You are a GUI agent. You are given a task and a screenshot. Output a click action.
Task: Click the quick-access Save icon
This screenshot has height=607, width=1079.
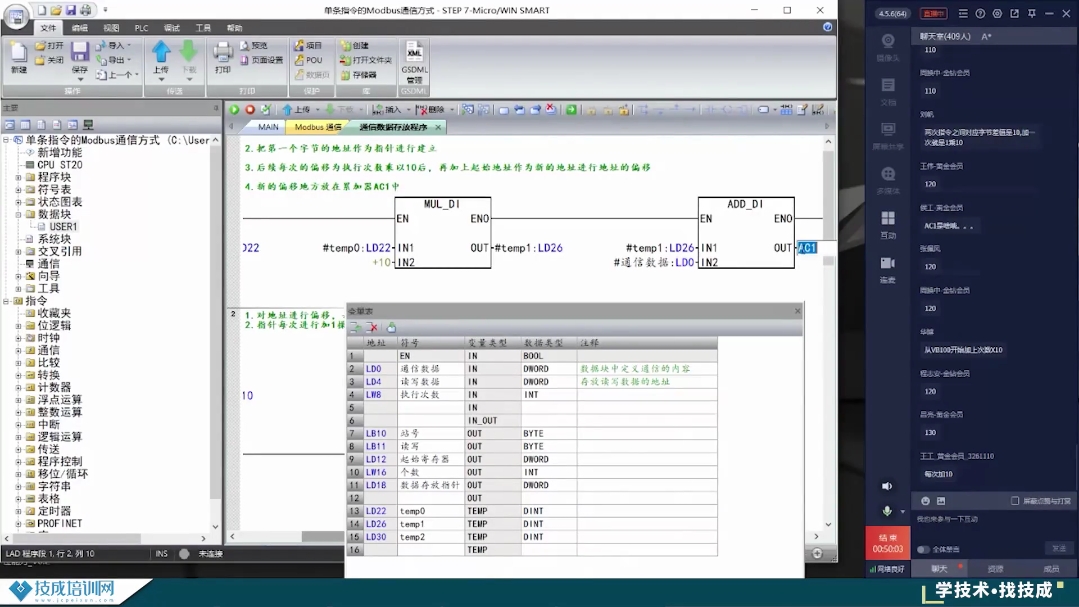70,10
